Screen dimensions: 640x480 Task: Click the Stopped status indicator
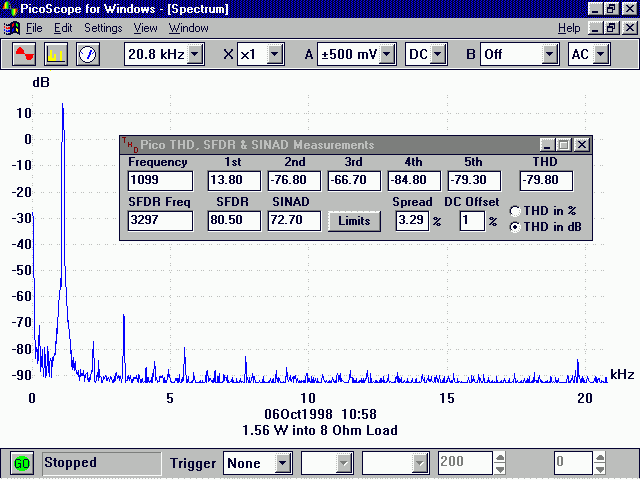(x=102, y=463)
